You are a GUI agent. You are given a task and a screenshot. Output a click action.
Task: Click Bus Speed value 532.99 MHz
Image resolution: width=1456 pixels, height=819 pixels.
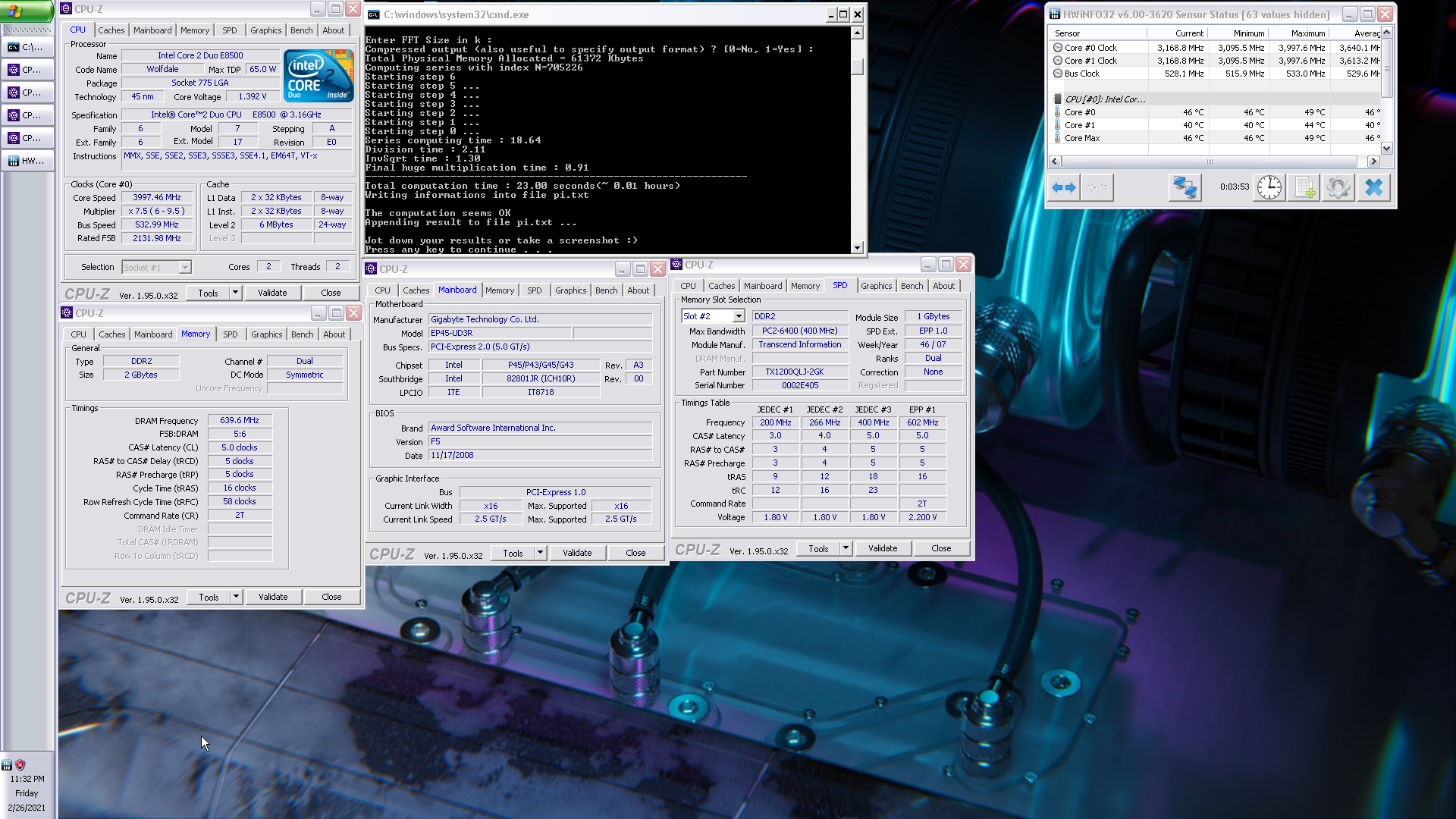[x=157, y=224]
